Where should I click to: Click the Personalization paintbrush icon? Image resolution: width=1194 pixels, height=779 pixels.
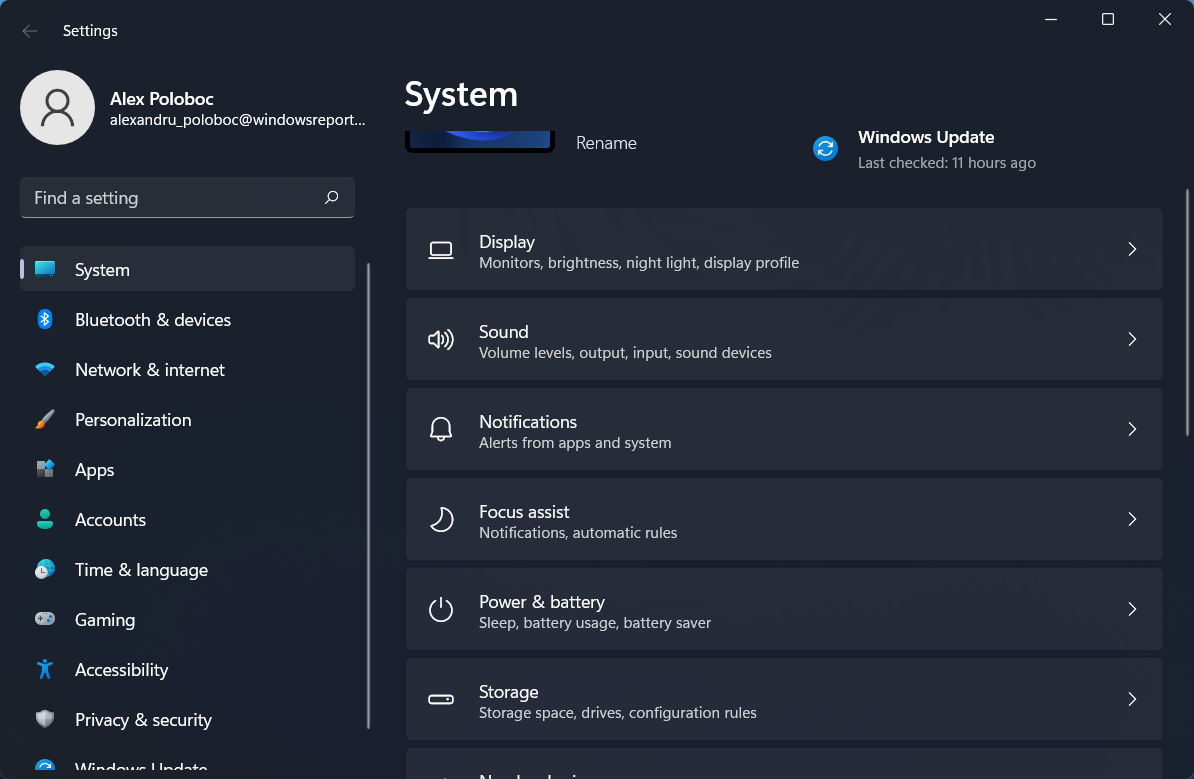pos(45,420)
